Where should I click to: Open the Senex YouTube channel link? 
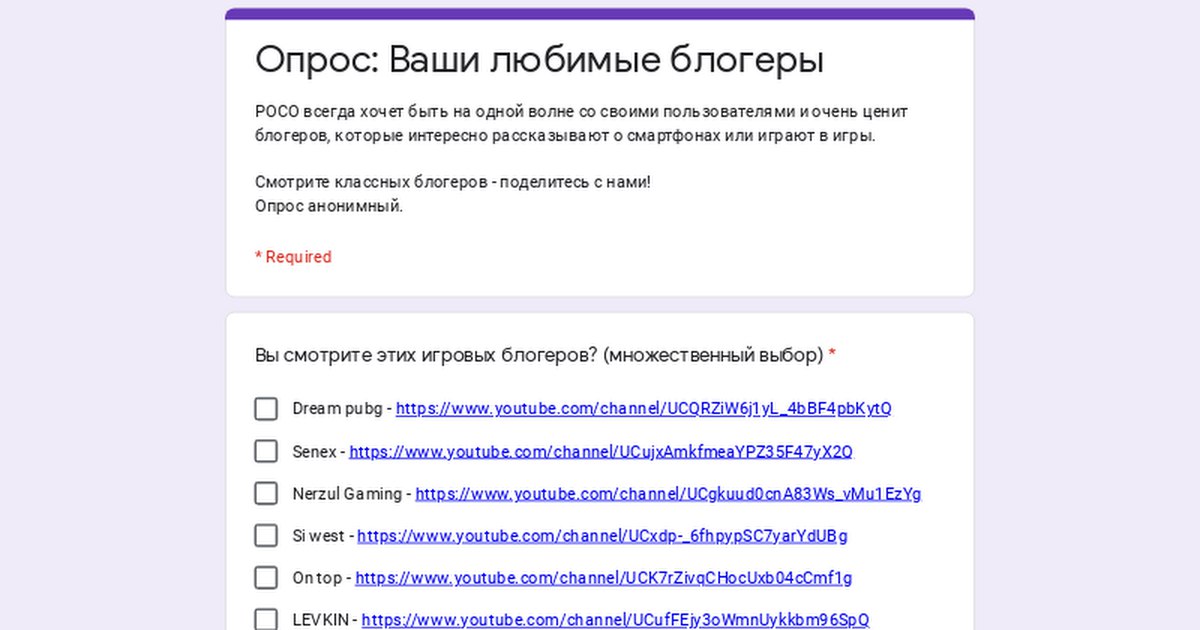tap(601, 451)
